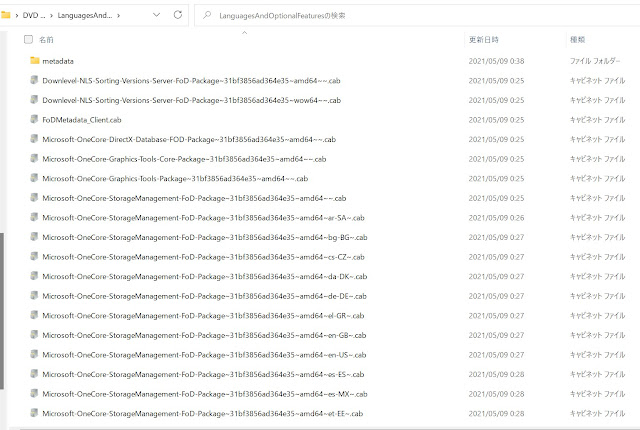This screenshot has width=640, height=430.
Task: Click the FoDMetadata_Client.cab file icon
Action: pos(34,119)
